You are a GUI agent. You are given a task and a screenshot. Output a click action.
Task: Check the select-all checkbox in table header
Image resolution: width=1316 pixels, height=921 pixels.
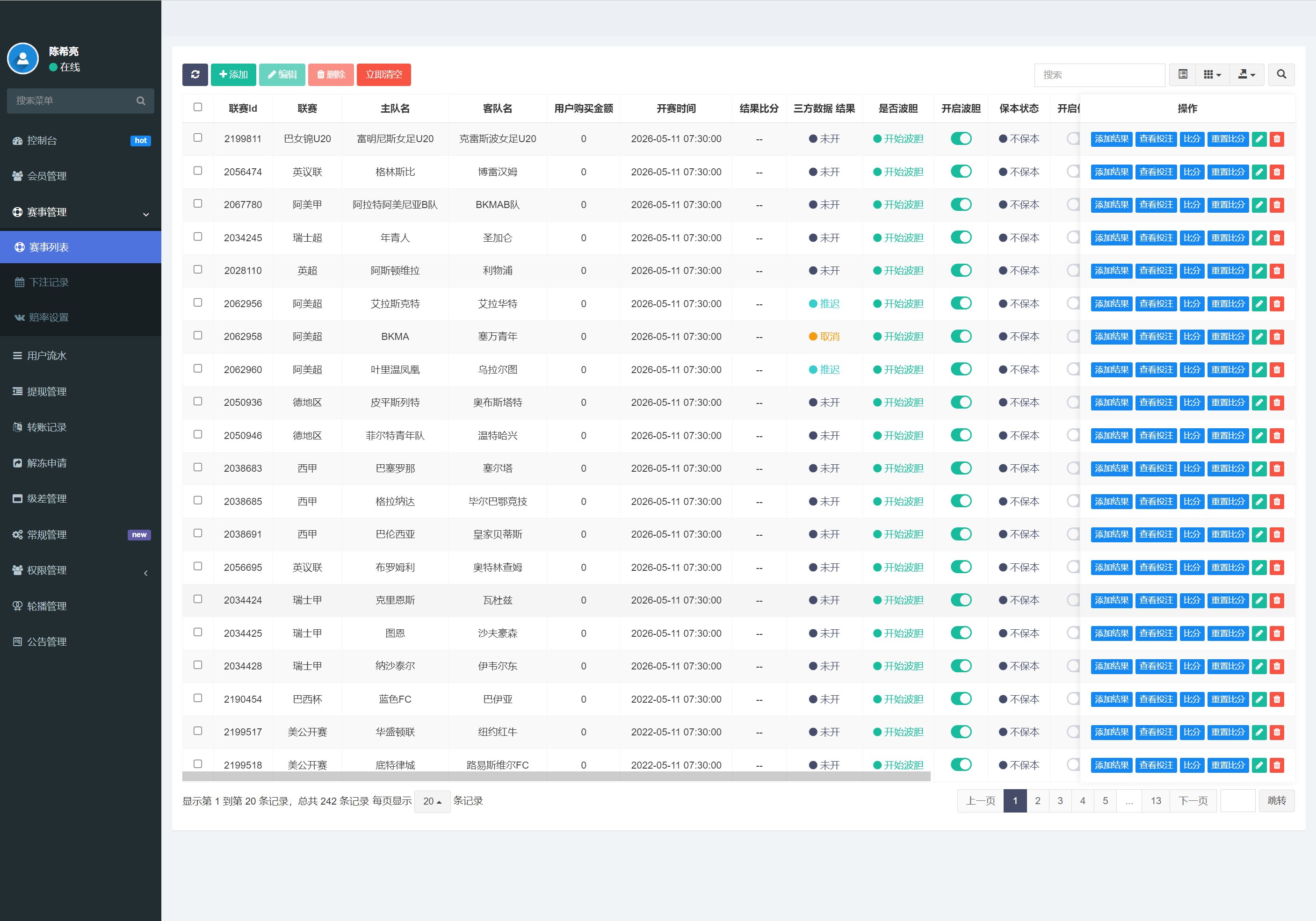click(198, 107)
